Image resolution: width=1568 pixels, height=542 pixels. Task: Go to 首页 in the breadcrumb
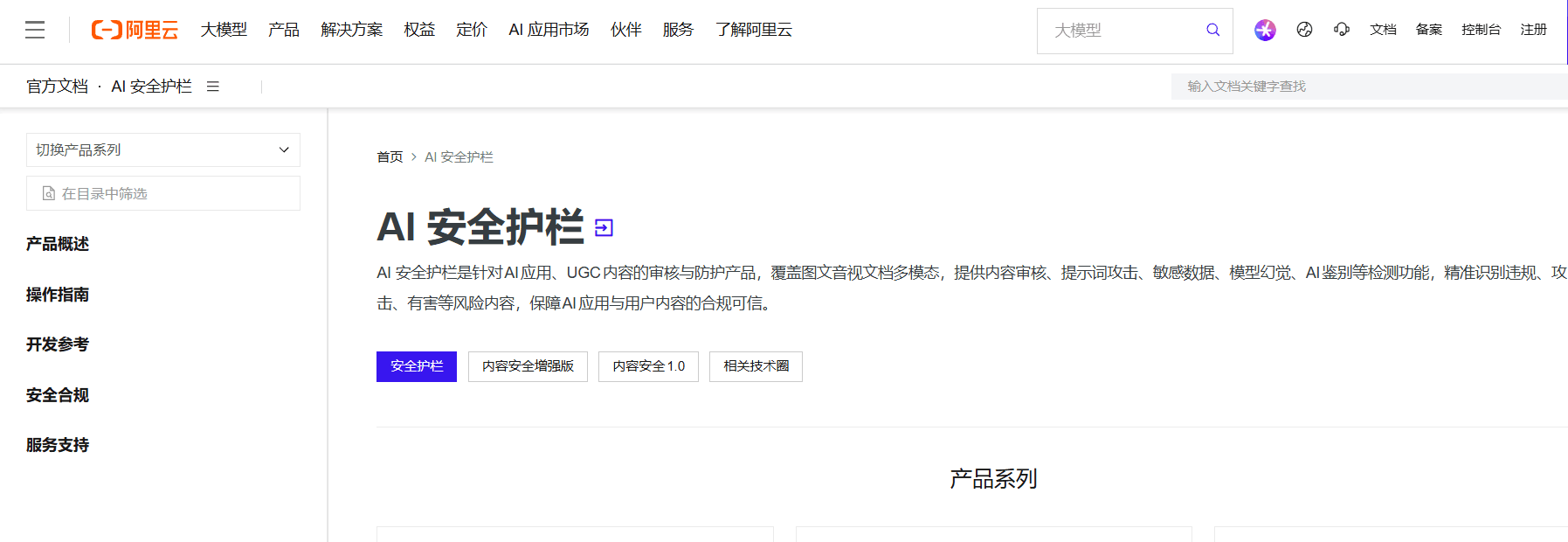(390, 157)
